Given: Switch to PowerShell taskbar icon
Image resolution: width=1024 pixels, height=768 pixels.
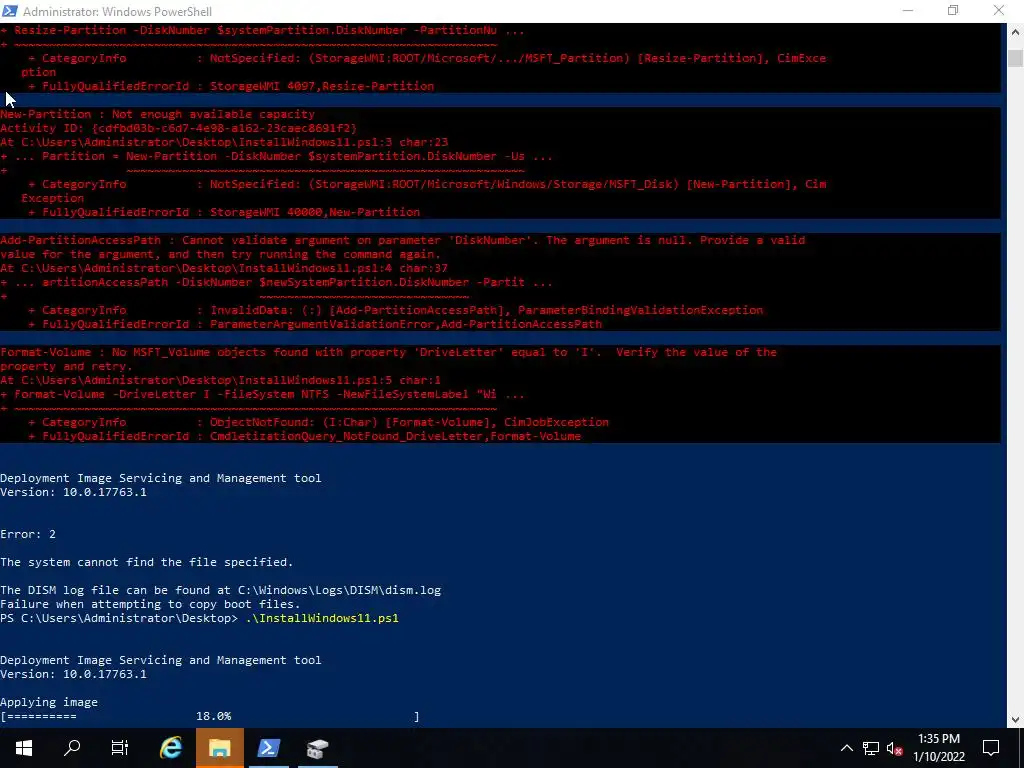Looking at the screenshot, I should tap(268, 748).
